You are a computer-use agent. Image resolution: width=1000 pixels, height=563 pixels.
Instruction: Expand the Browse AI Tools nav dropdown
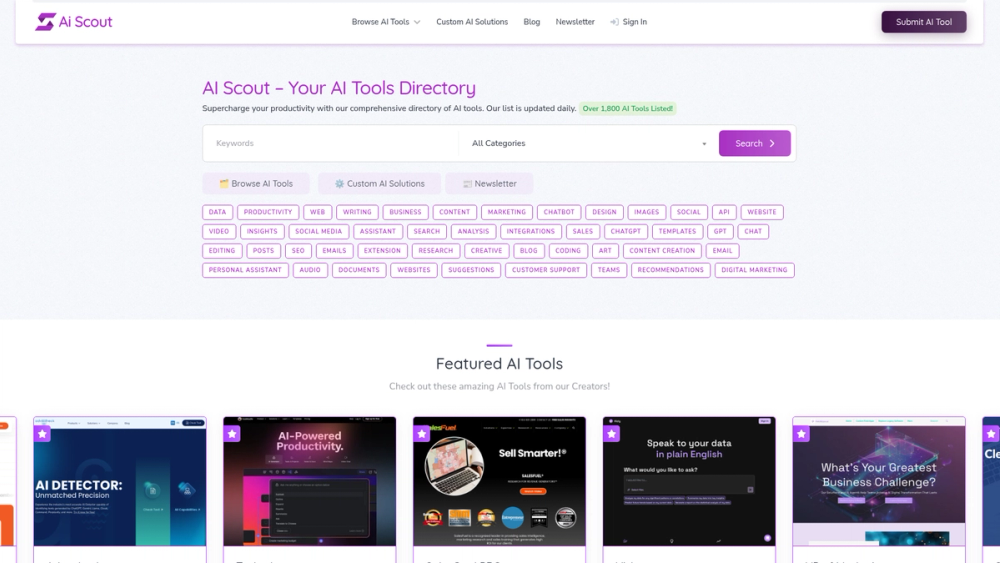(x=386, y=22)
